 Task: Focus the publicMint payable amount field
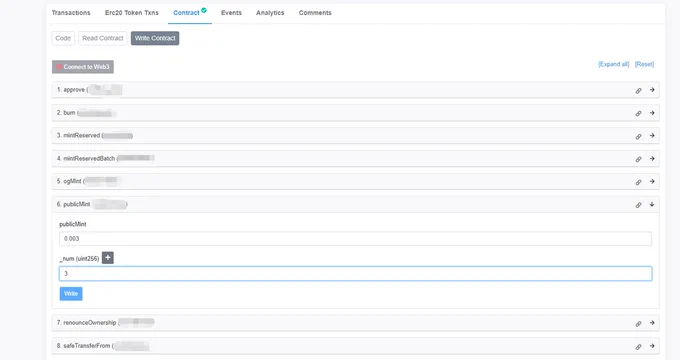point(355,239)
